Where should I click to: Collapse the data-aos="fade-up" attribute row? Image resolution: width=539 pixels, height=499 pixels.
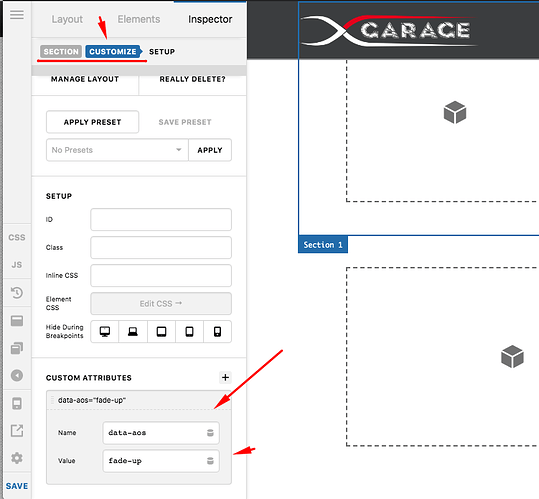139,400
